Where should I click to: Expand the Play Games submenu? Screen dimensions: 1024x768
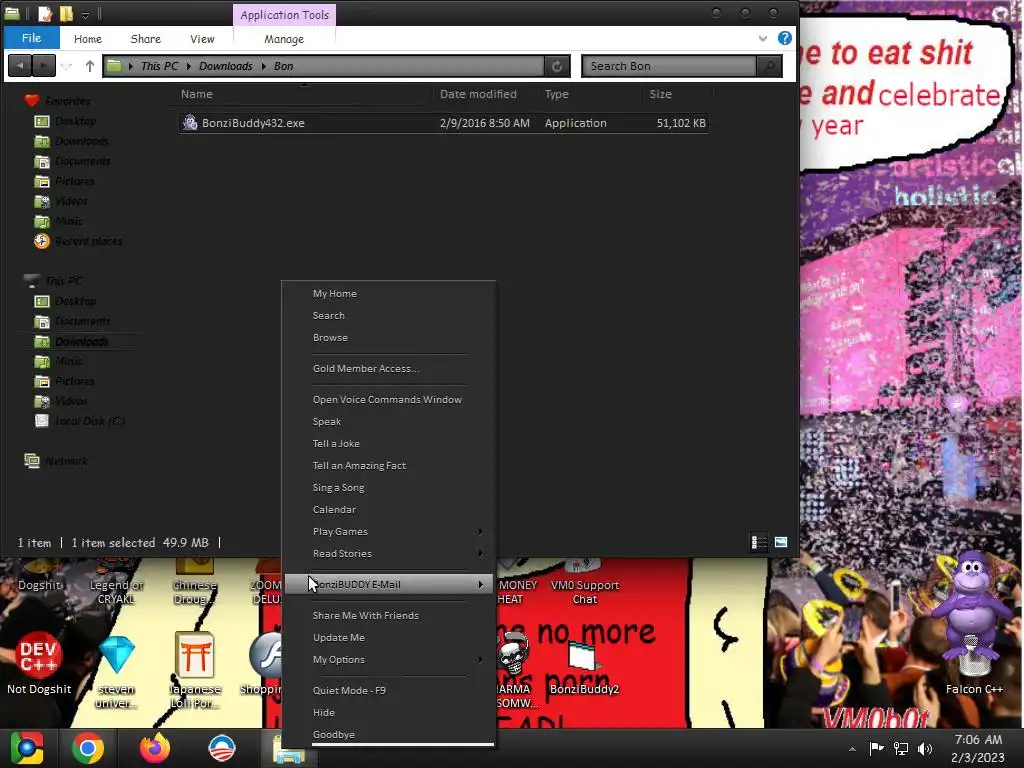pos(389,532)
